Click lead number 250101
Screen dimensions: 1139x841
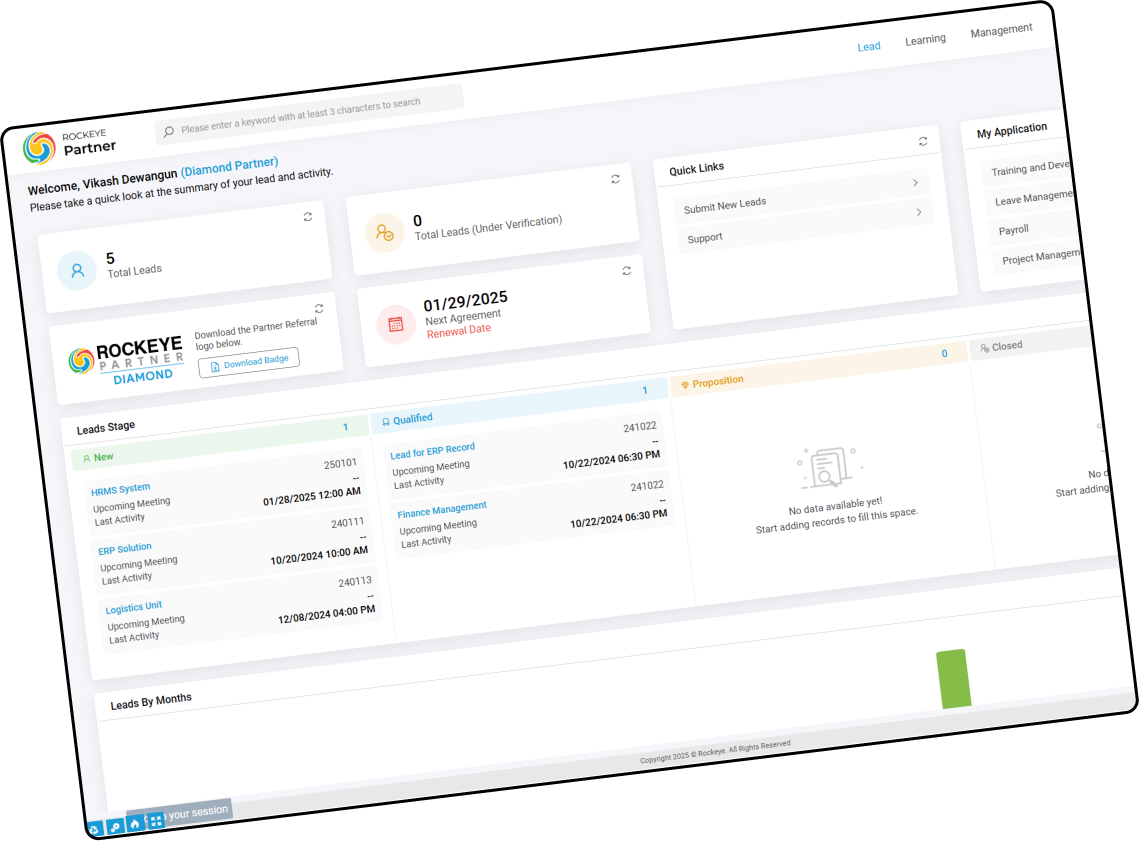[340, 464]
